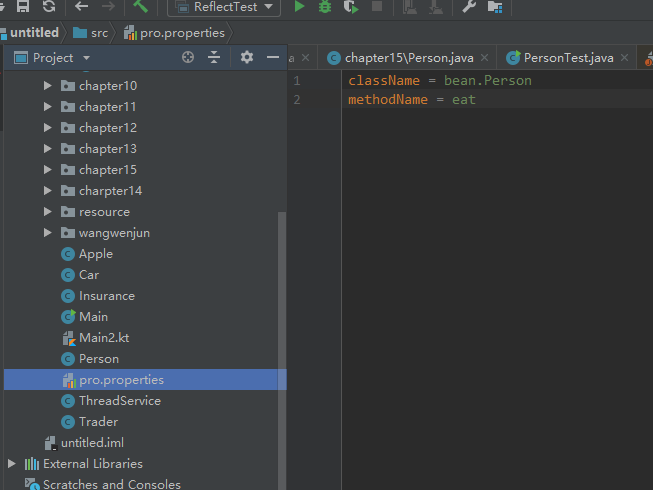Select the Person class in tree
The width and height of the screenshot is (653, 490).
click(99, 359)
